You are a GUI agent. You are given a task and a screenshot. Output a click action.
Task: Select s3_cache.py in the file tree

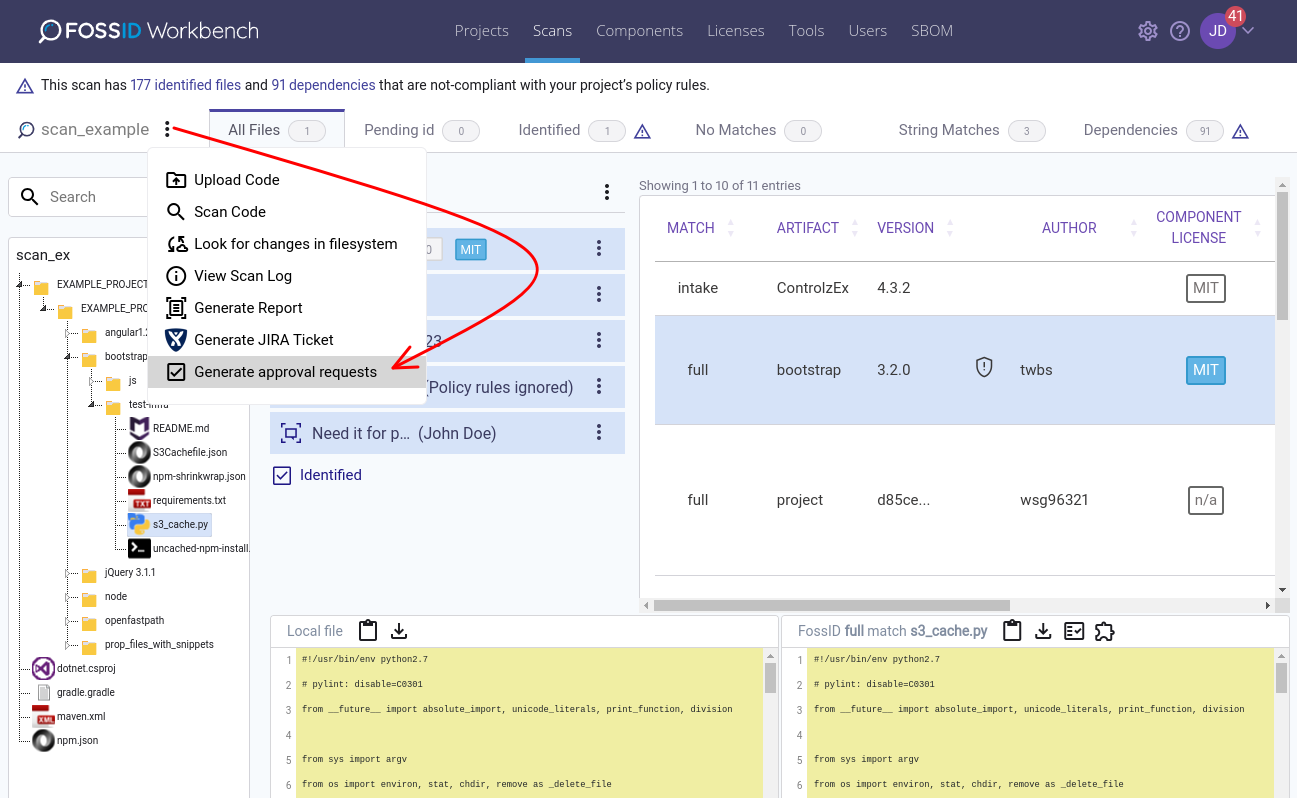168,524
